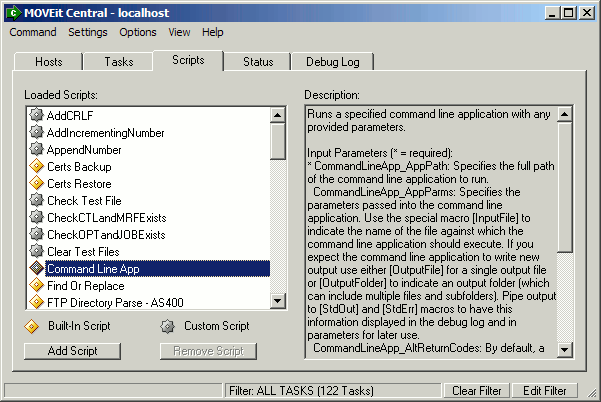This screenshot has width=601, height=402.
Task: Open the Command menu
Action: [33, 32]
